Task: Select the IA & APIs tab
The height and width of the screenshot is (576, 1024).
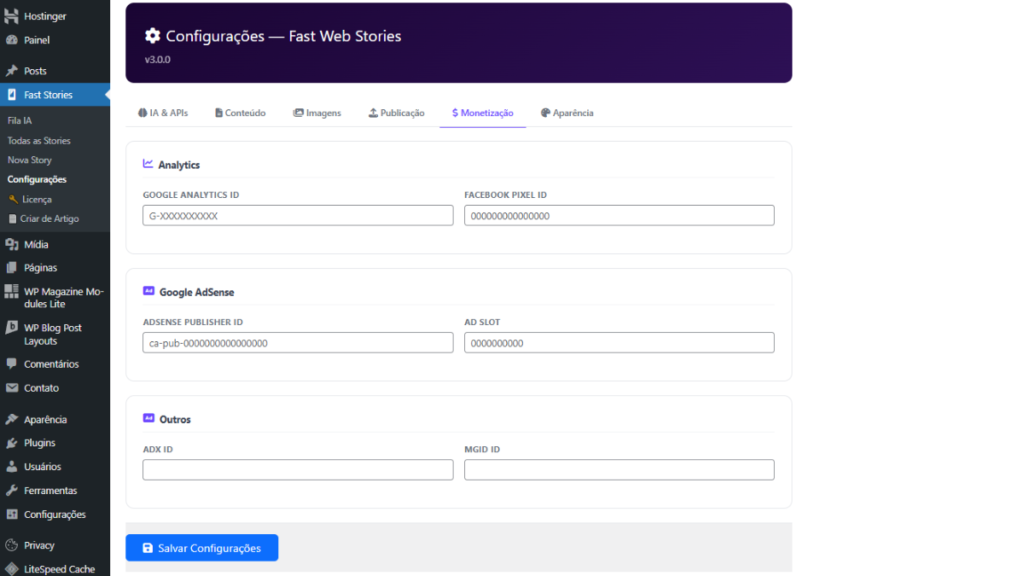Action: click(163, 113)
